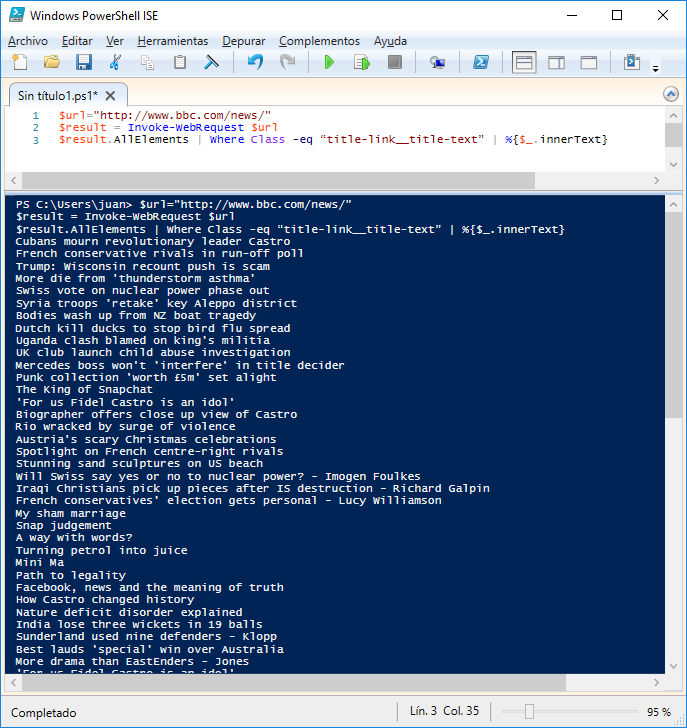Open the Archivo menu
Image resolution: width=687 pixels, height=728 pixels.
click(x=28, y=41)
